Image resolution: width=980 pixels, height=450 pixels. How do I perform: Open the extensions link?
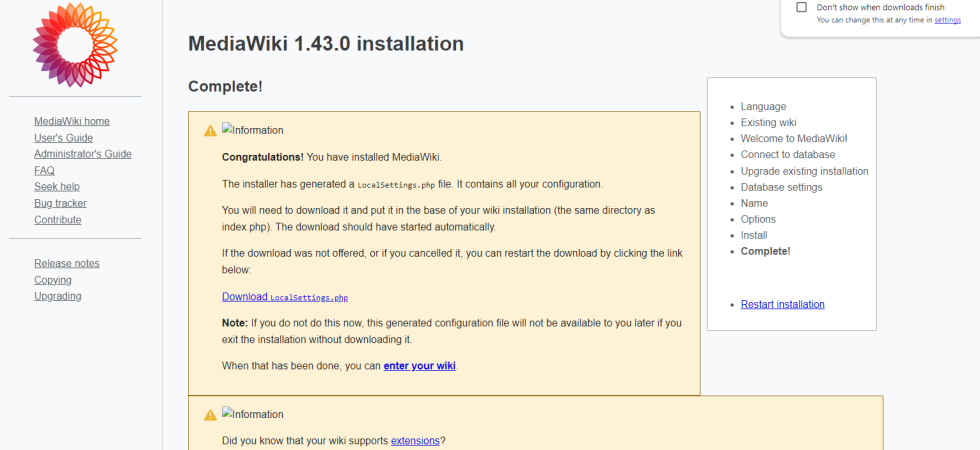[x=415, y=441]
